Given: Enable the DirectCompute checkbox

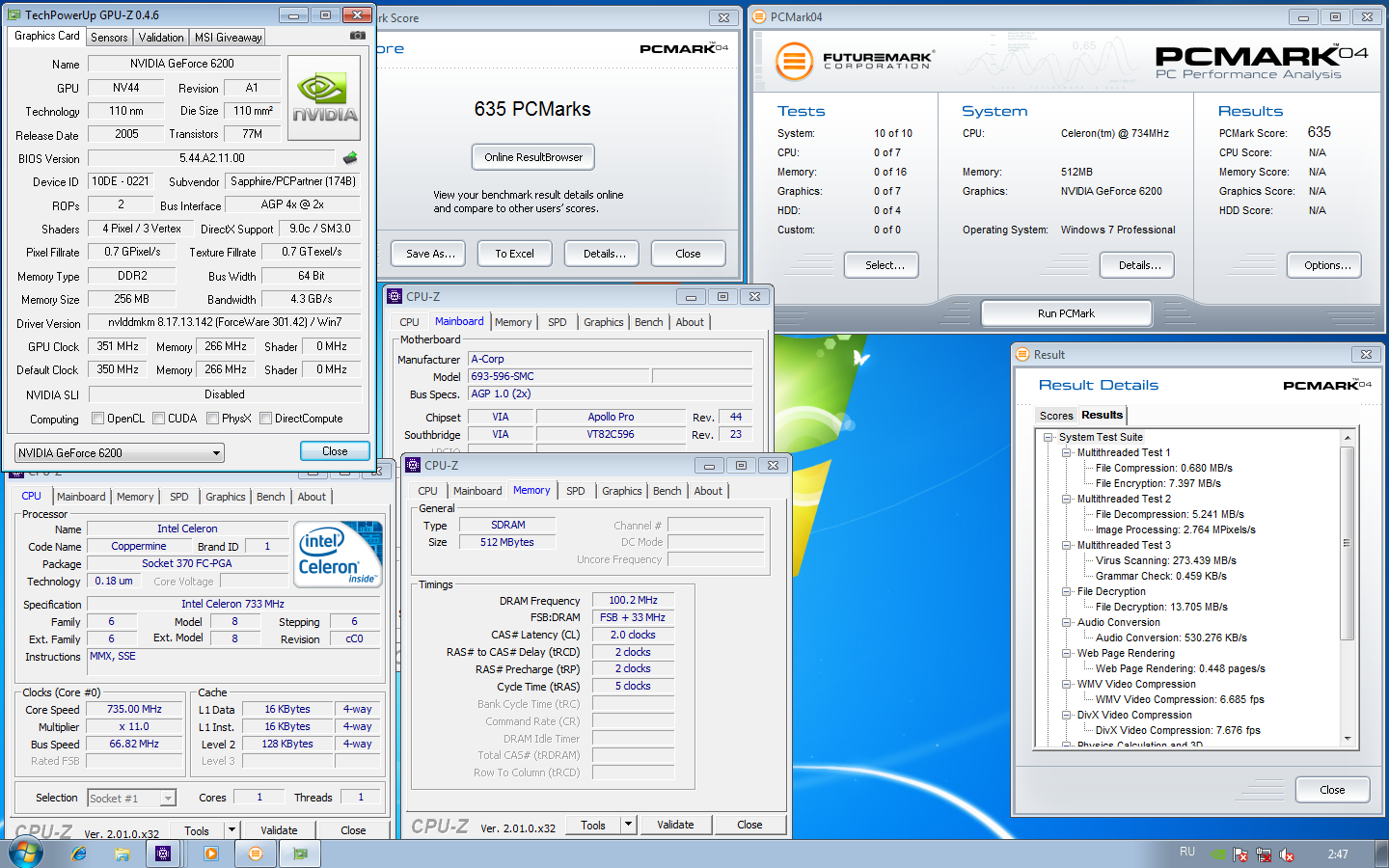Looking at the screenshot, I should click(265, 419).
